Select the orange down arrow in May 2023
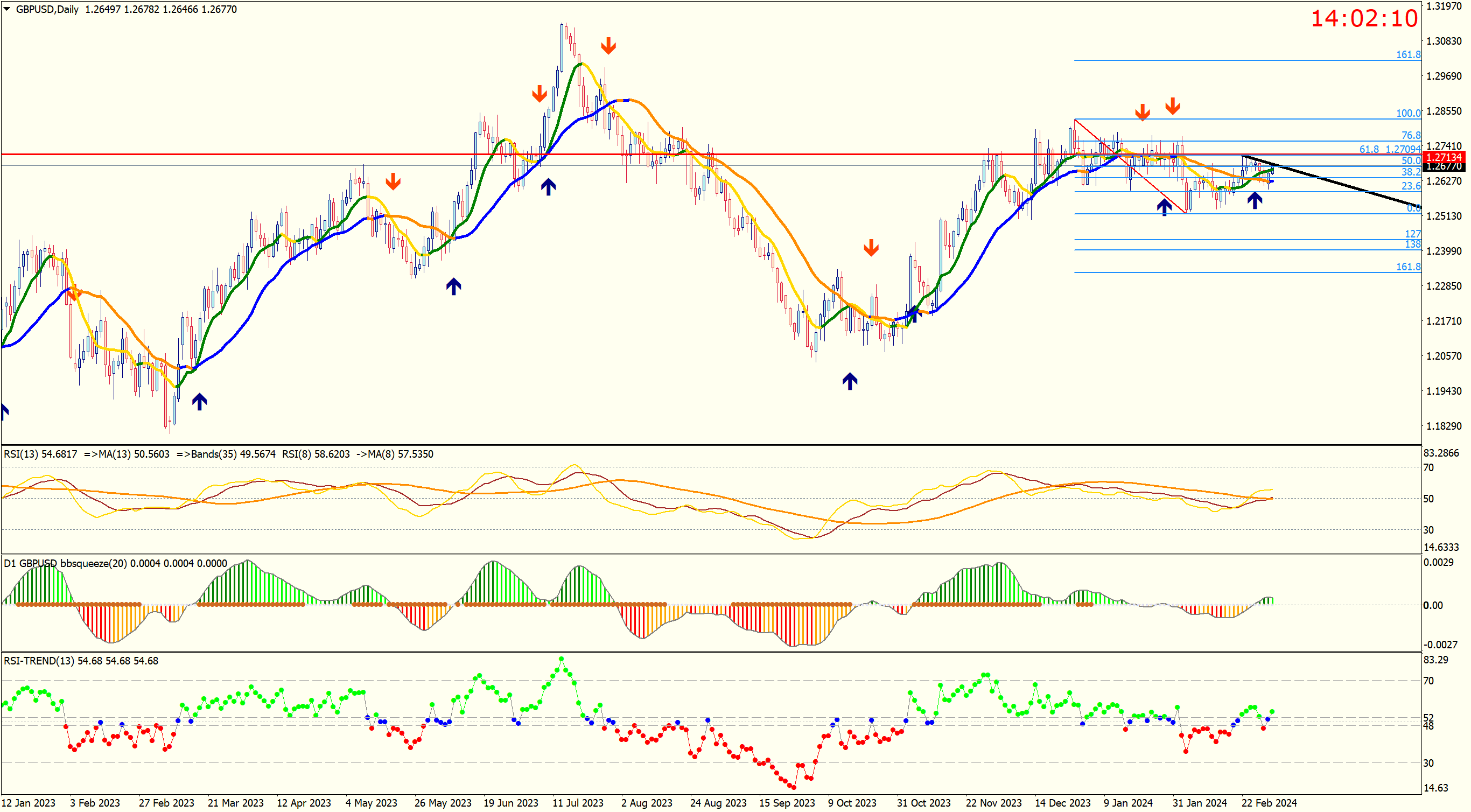 393,181
